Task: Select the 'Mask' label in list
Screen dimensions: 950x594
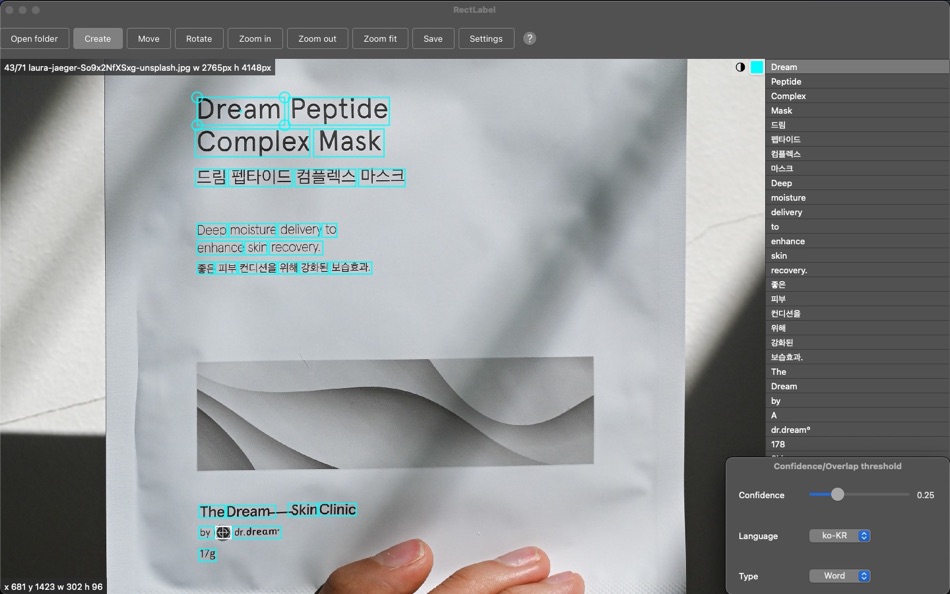Action: [x=857, y=111]
